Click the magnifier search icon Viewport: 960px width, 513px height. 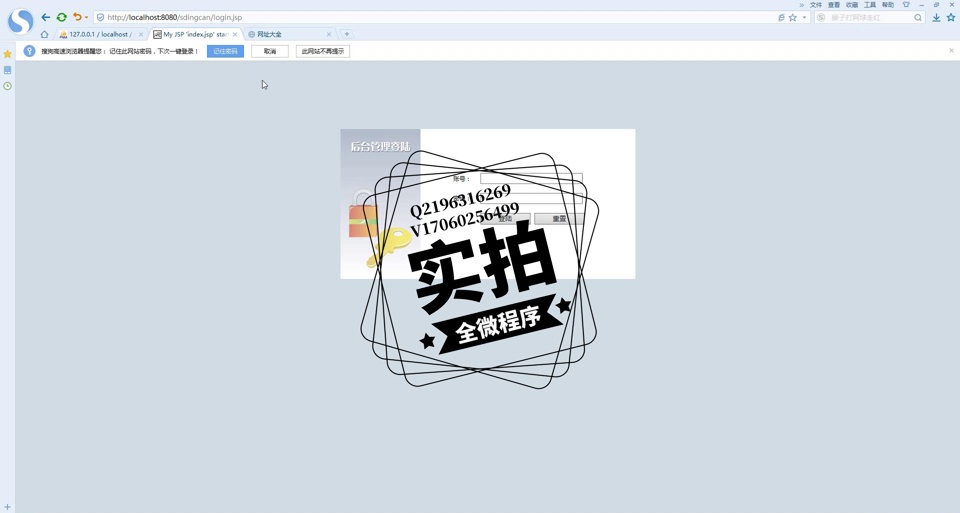click(x=918, y=18)
